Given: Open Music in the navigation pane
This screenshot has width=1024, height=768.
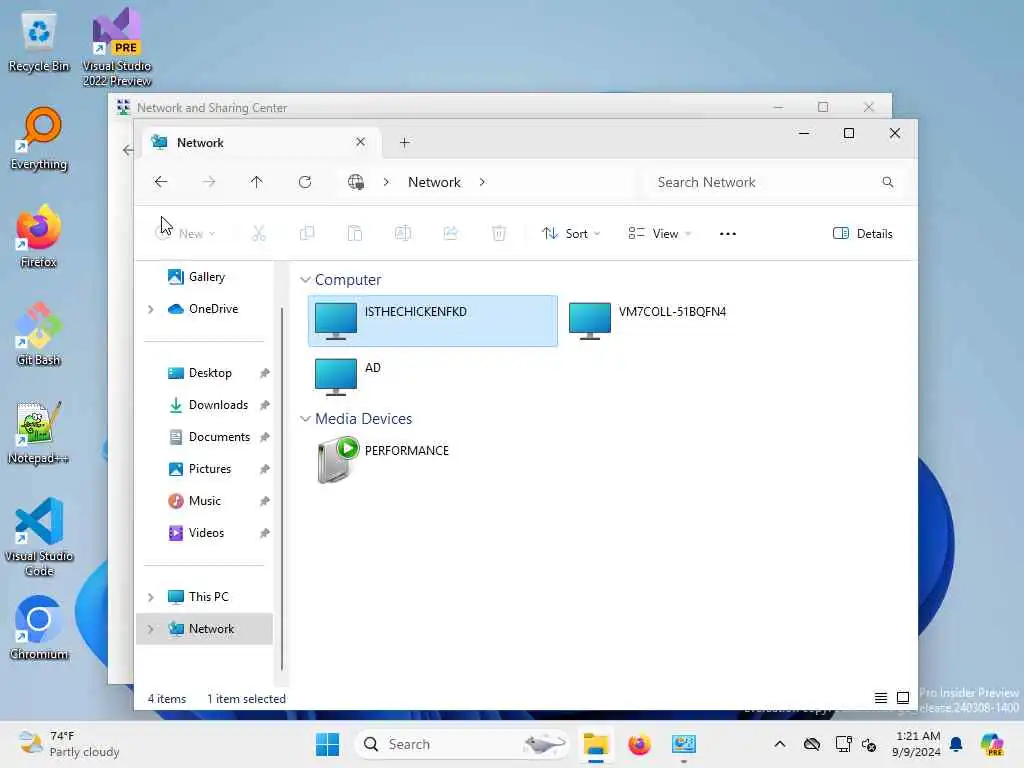Looking at the screenshot, I should pos(205,501).
